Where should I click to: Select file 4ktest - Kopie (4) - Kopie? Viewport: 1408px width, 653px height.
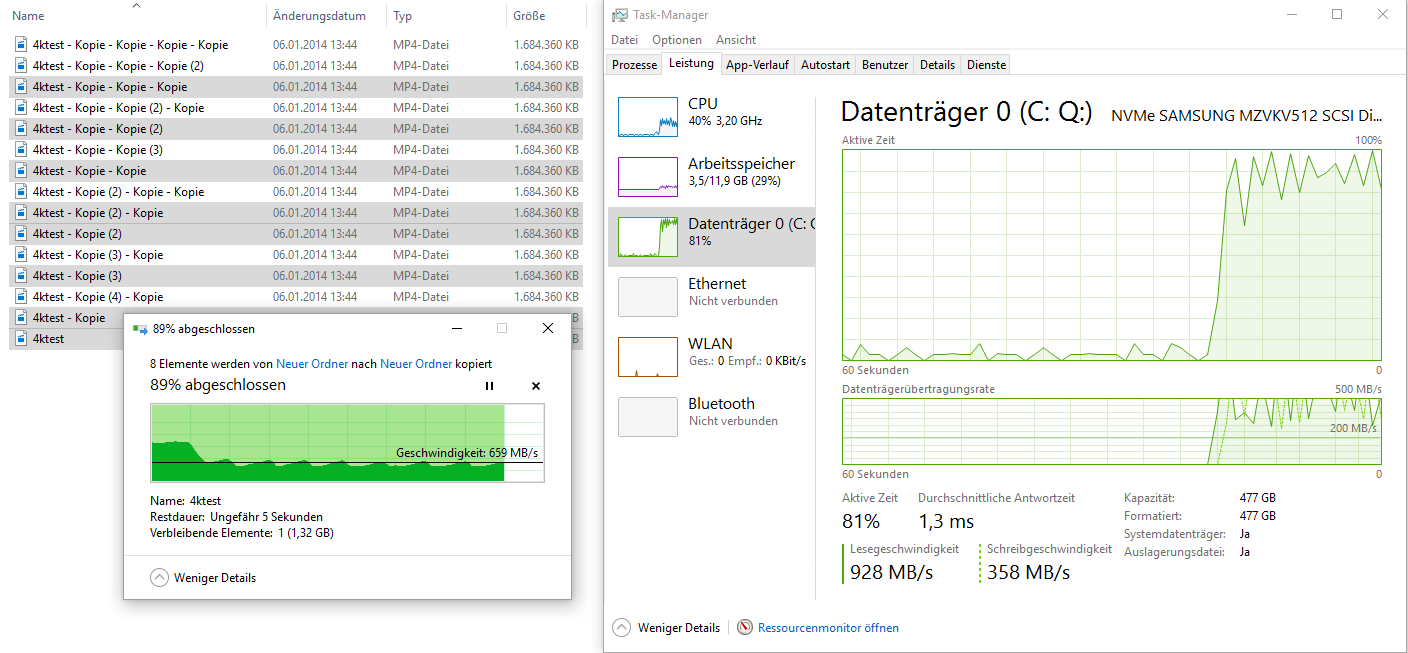[x=98, y=297]
